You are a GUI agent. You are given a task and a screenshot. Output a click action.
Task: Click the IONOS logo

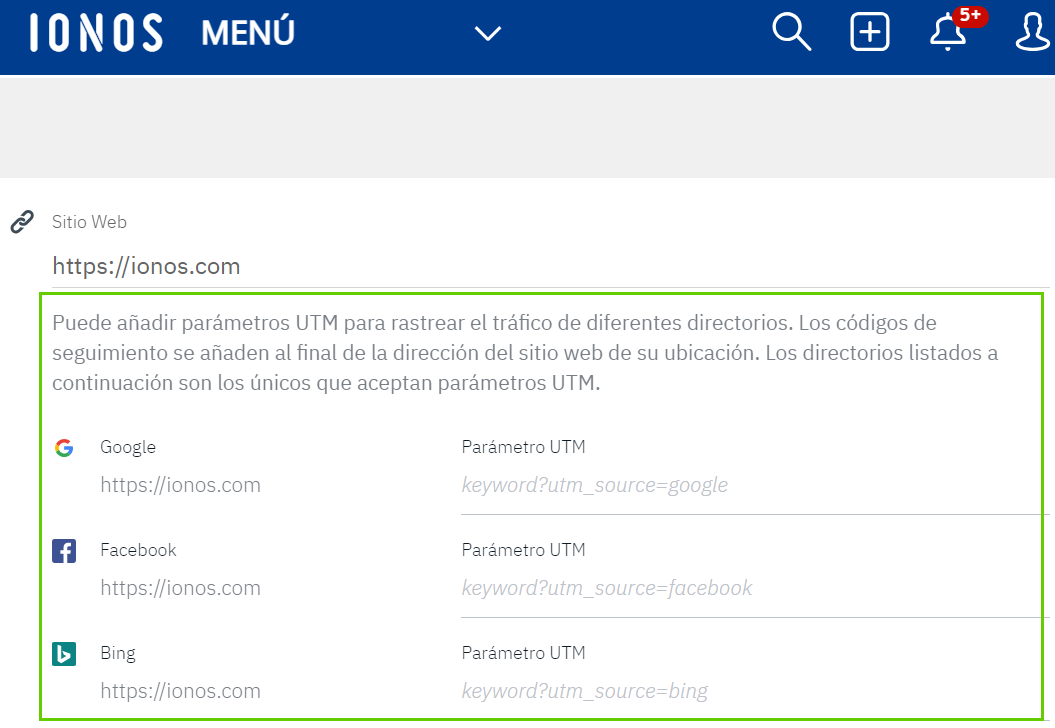[96, 33]
